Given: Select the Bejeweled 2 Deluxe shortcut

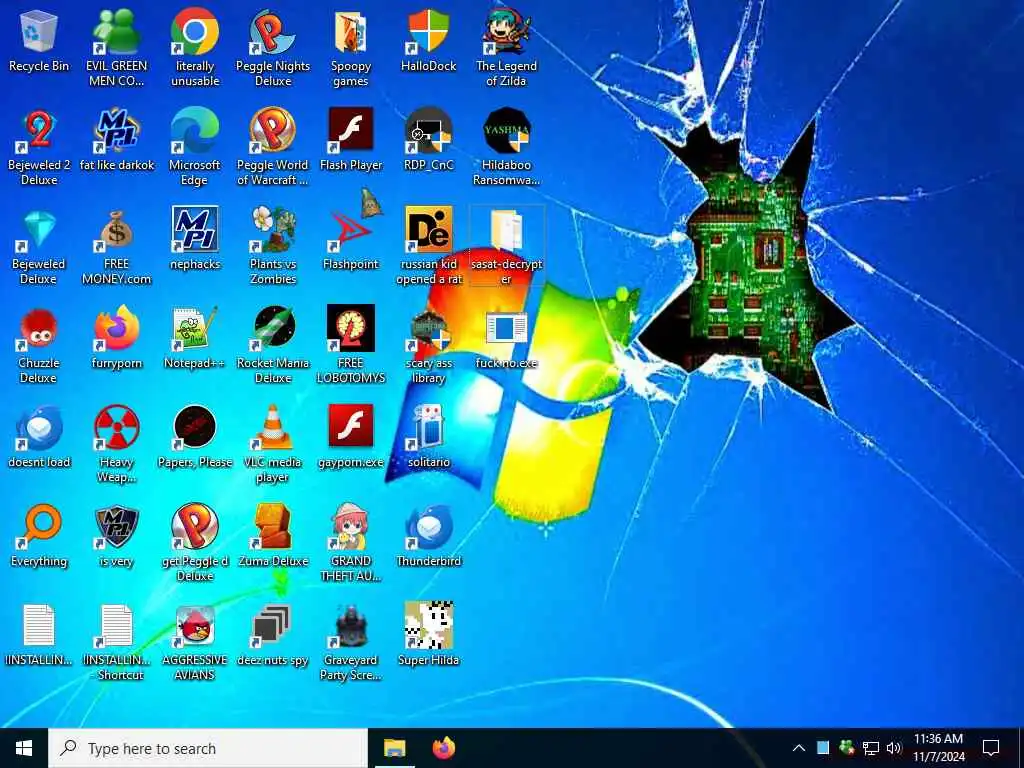Looking at the screenshot, I should [x=39, y=147].
